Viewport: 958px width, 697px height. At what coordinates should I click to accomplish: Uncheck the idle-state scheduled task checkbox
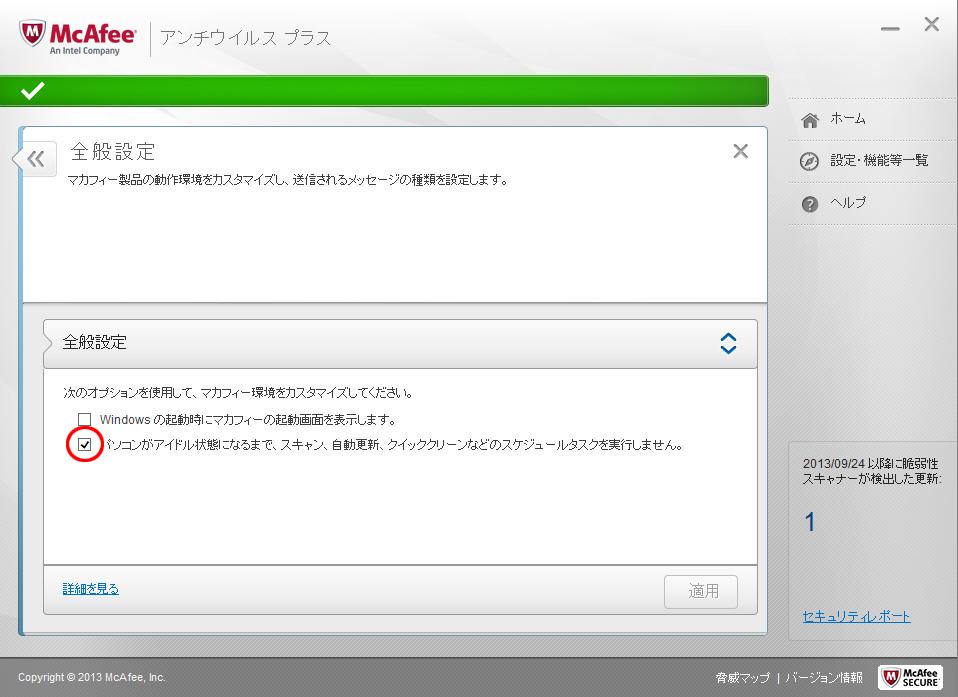coord(84,444)
